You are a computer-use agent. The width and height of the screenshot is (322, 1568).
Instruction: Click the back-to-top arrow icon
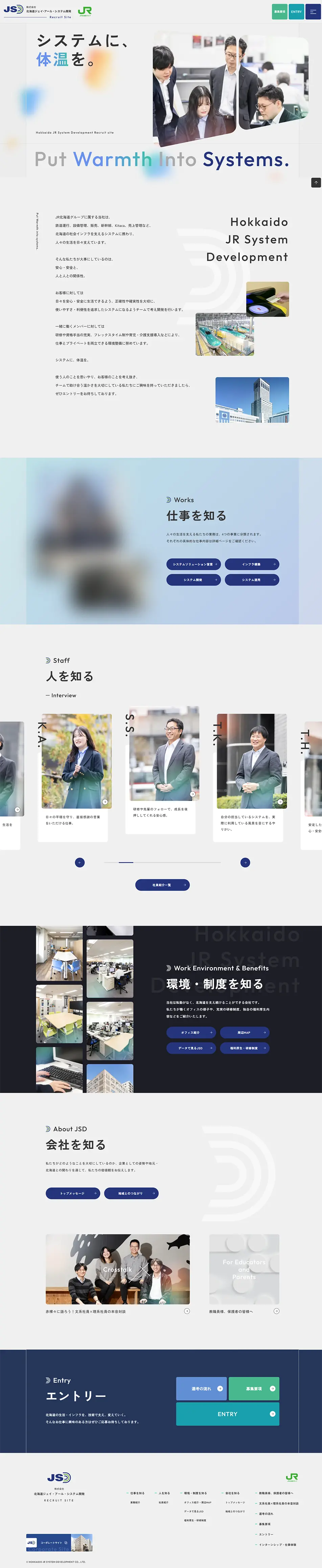316,183
